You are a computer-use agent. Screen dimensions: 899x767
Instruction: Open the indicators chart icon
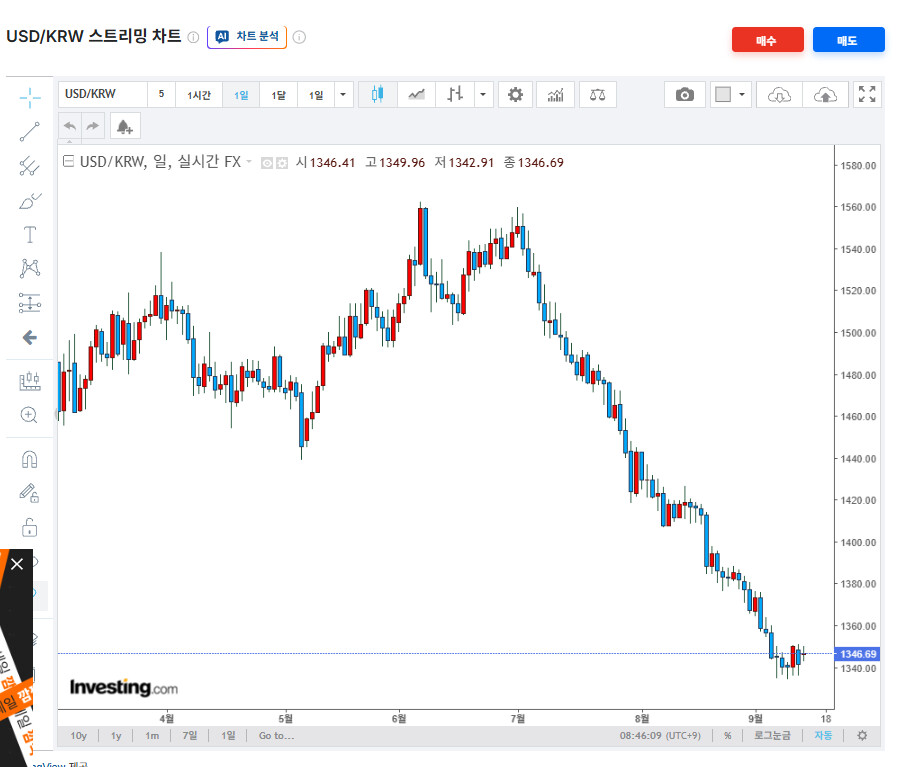[x=555, y=95]
